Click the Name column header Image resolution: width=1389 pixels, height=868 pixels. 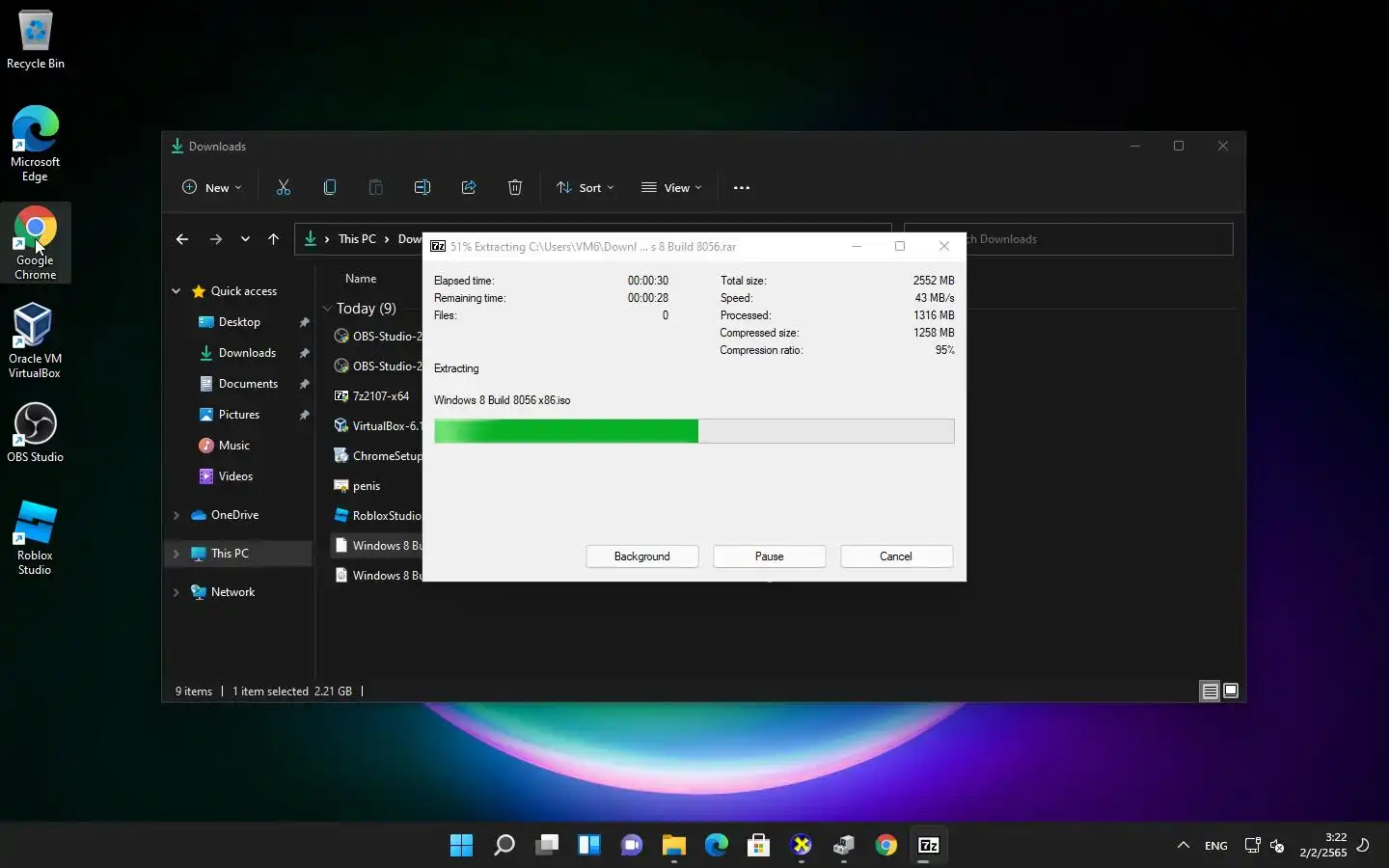tap(361, 279)
